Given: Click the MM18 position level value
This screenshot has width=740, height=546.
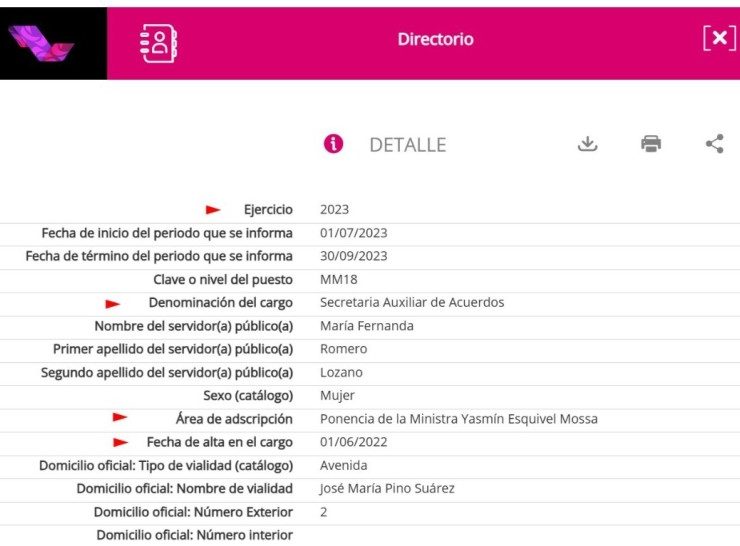Looking at the screenshot, I should click(x=338, y=280).
